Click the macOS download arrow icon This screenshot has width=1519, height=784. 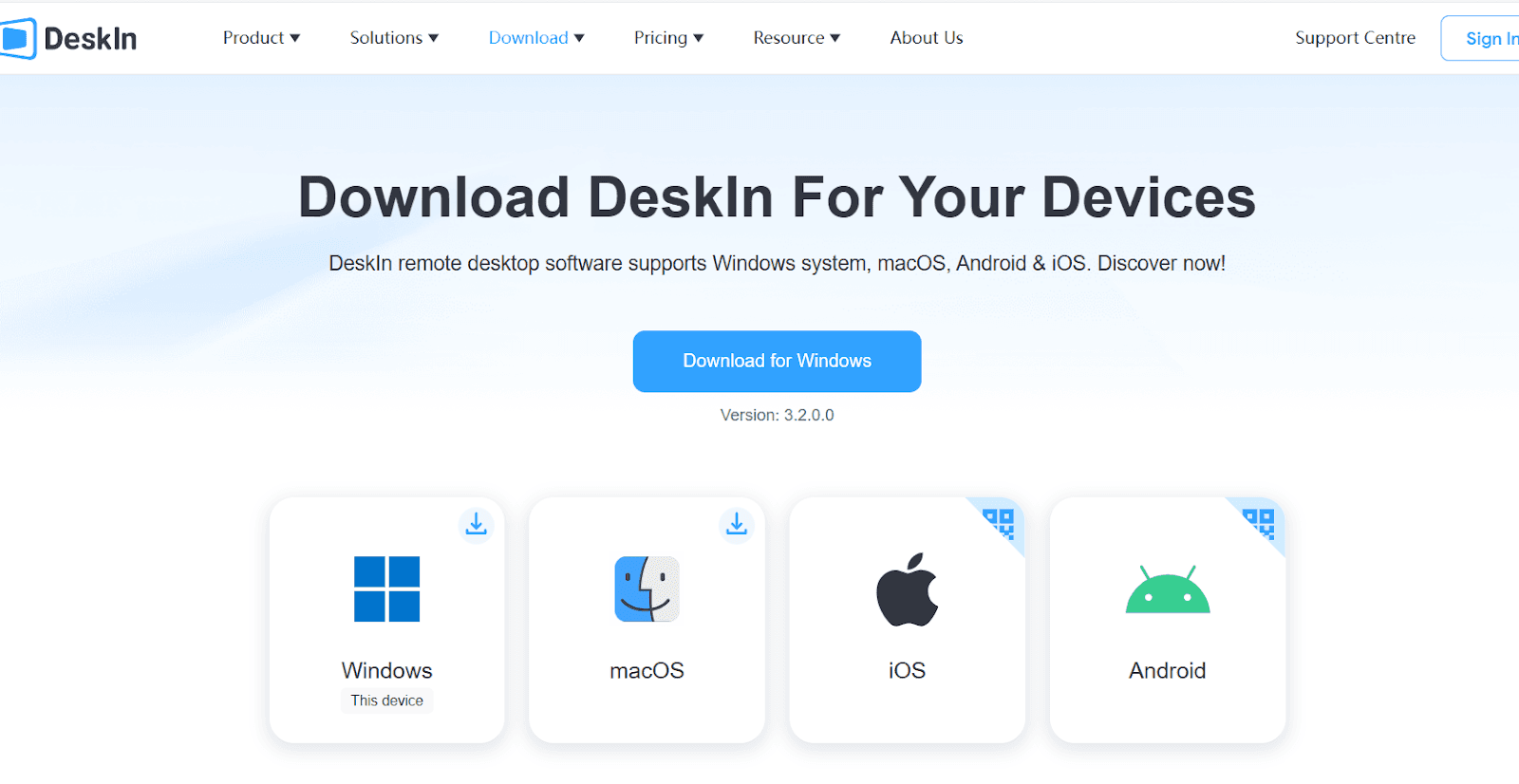coord(737,524)
